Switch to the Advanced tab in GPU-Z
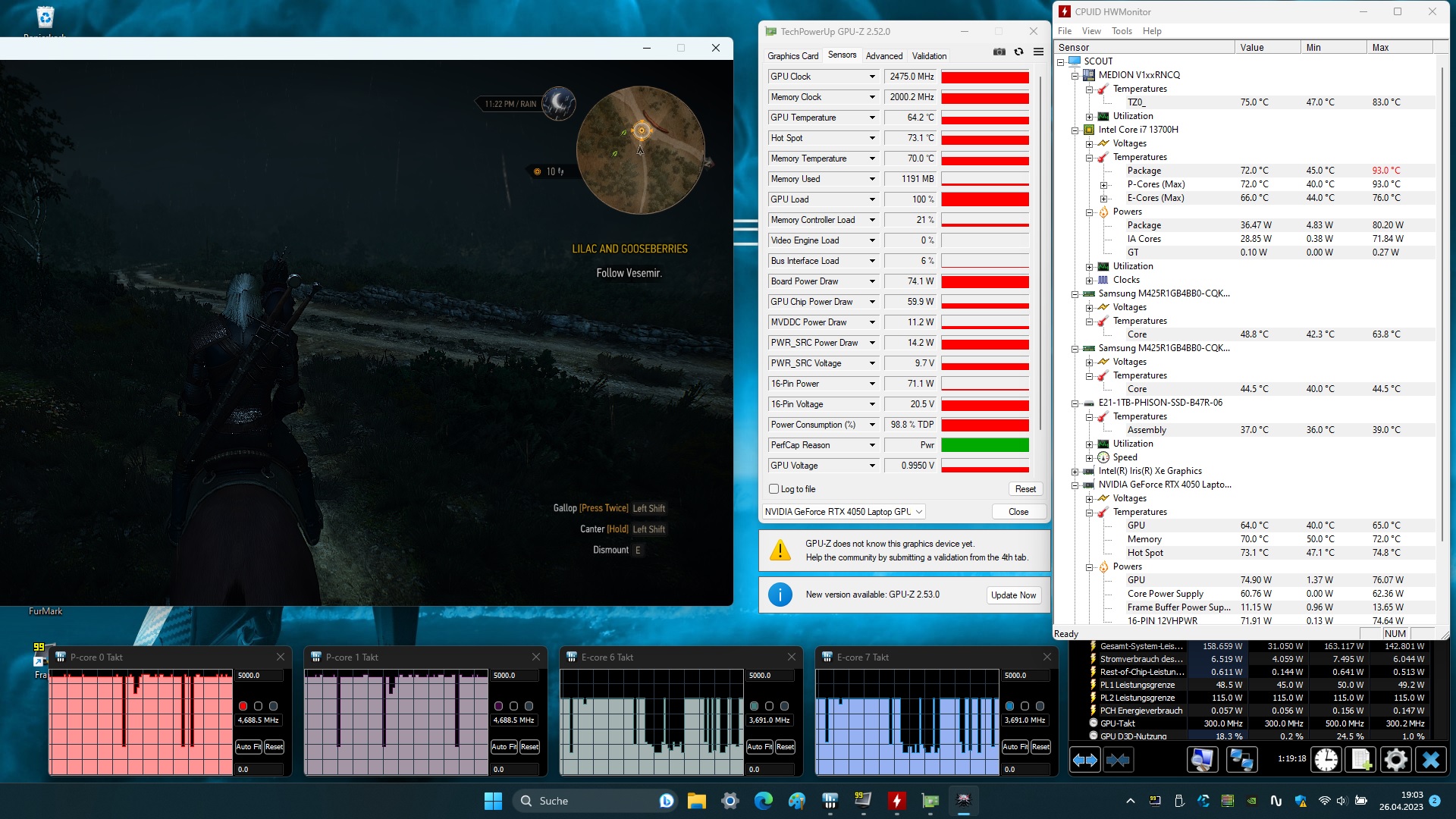This screenshot has width=1456, height=819. pos(884,56)
